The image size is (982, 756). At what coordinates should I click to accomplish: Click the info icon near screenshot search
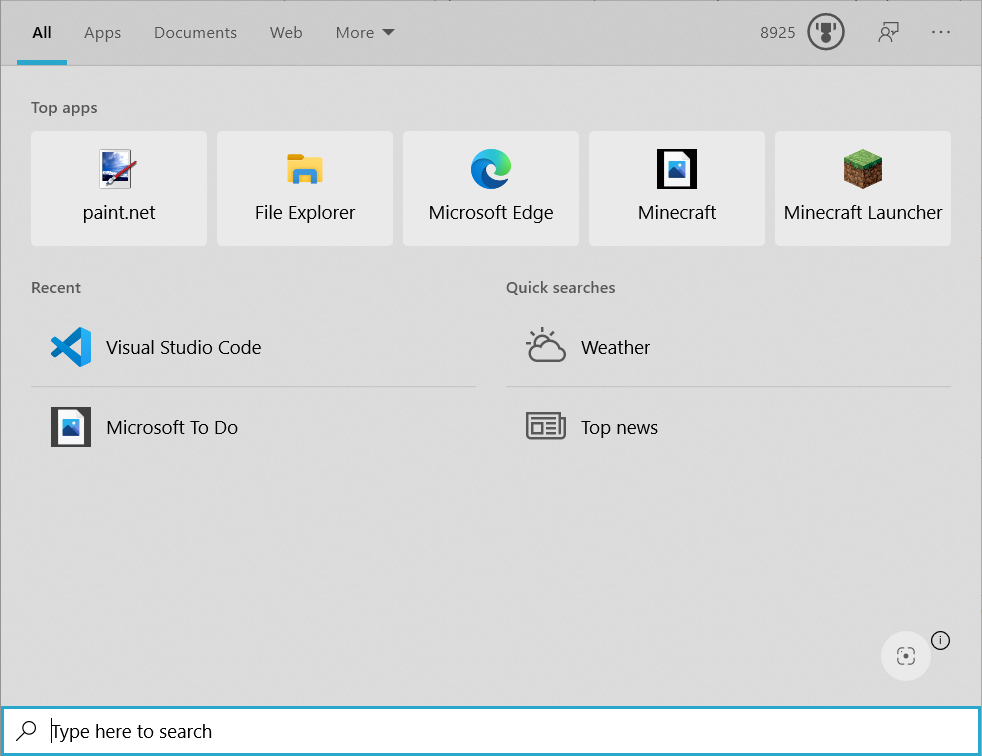click(x=940, y=640)
